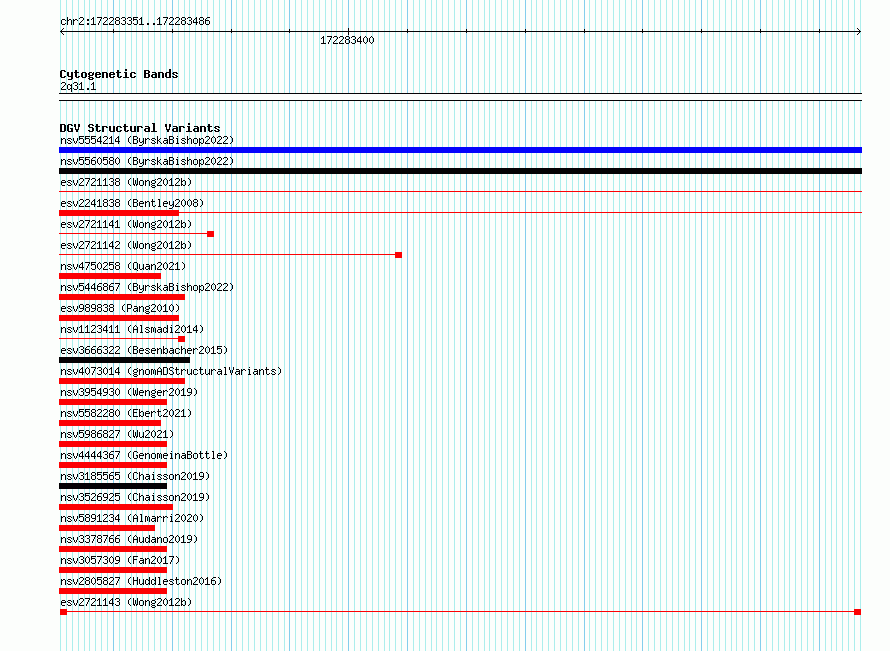Click the esv2721143 (Wong2012b) label
Image resolution: width=890 pixels, height=651 pixels.
tap(126, 602)
